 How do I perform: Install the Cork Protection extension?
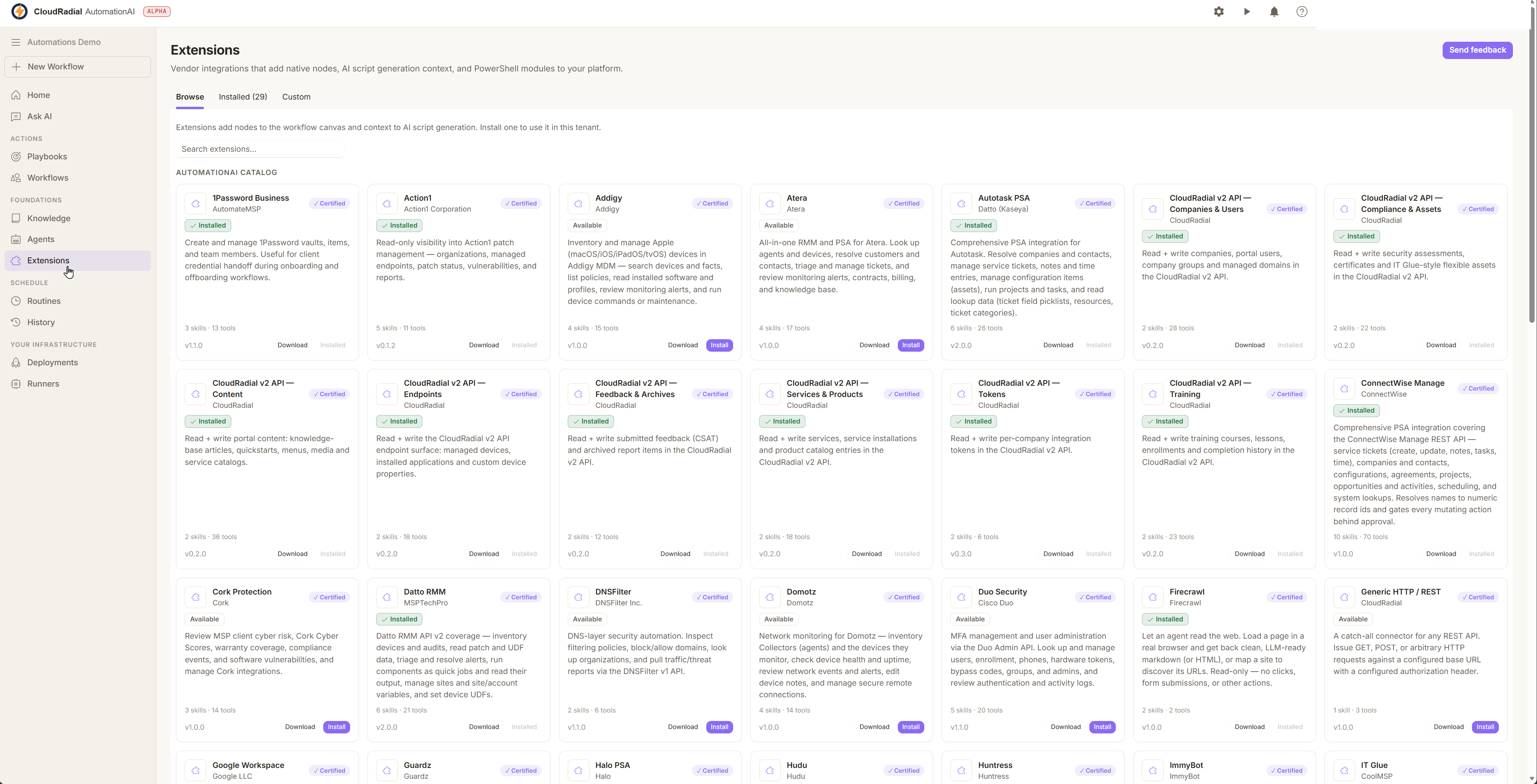(x=336, y=727)
